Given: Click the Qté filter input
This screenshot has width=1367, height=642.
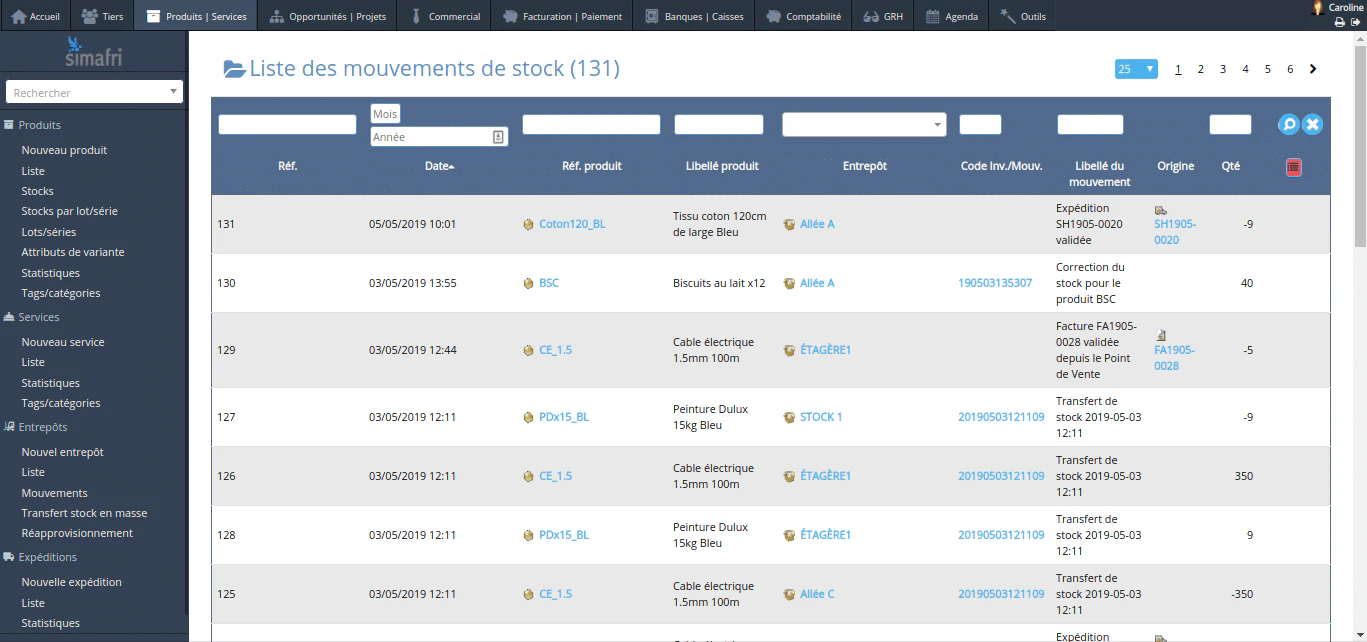Looking at the screenshot, I should point(1230,125).
